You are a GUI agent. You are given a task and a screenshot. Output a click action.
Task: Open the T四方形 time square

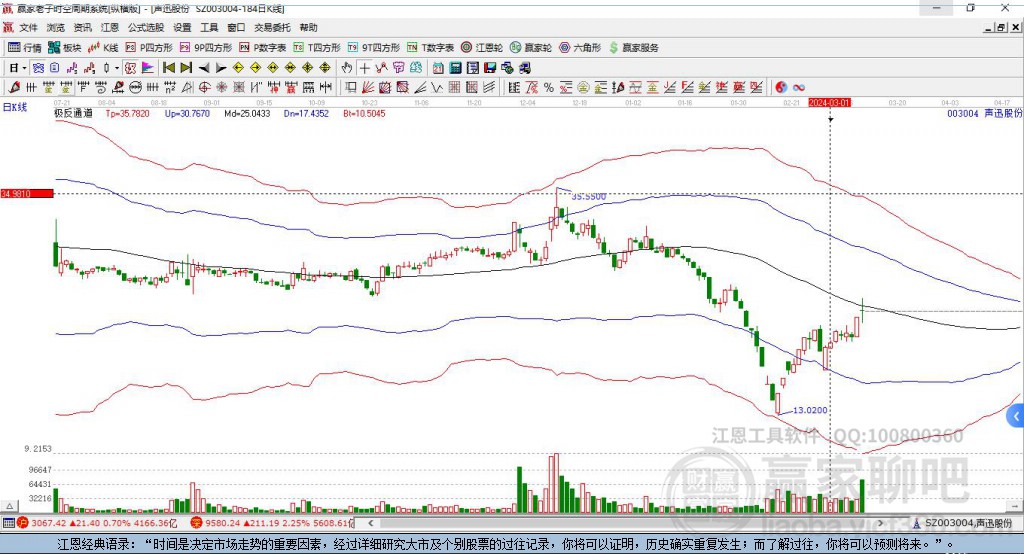(x=317, y=48)
